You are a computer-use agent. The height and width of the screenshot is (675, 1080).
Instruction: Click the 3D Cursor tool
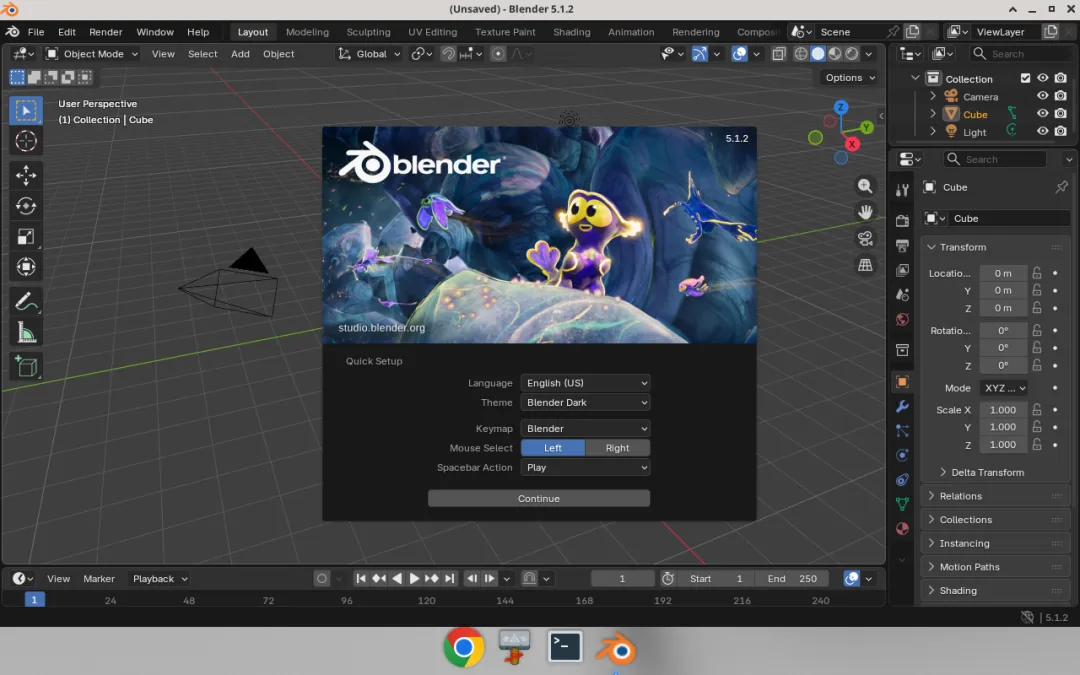[x=26, y=141]
